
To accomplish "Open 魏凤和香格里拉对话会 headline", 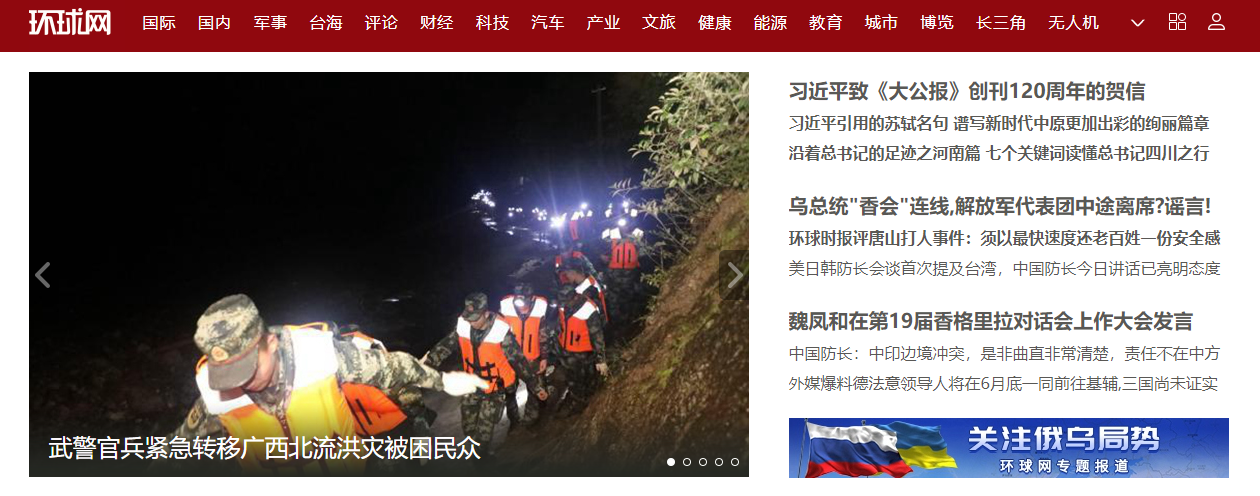I will [991, 322].
